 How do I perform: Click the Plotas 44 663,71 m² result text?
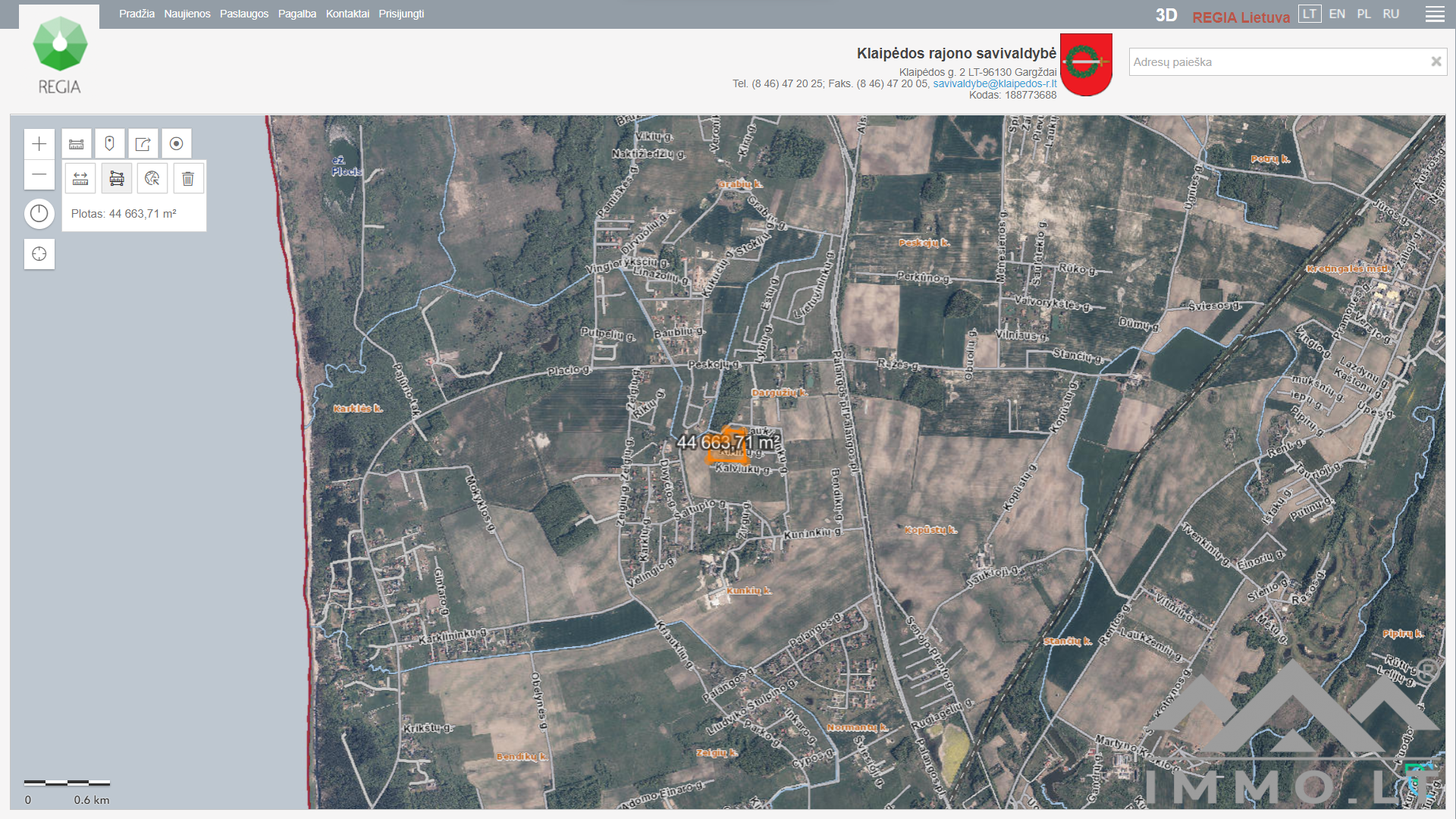click(124, 214)
